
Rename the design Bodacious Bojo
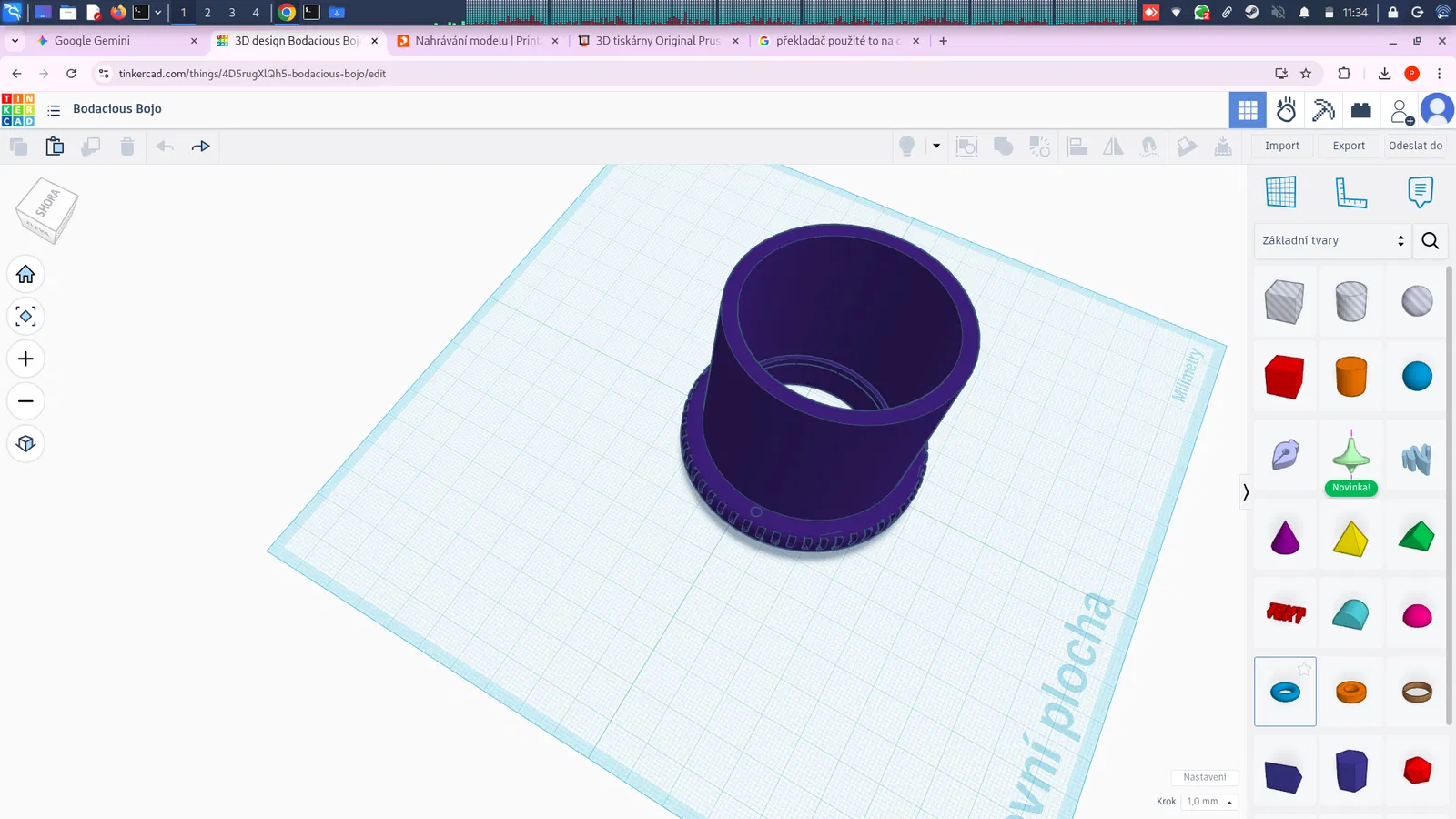pos(117,109)
